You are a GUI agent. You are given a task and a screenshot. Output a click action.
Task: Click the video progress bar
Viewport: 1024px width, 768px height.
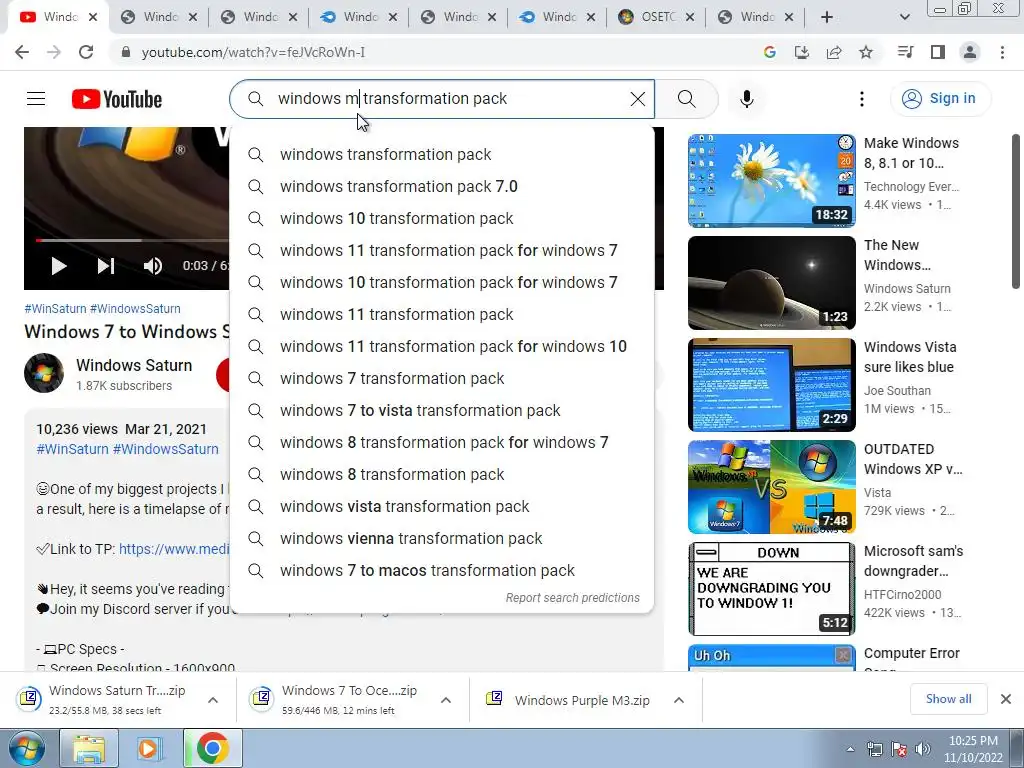coord(133,240)
